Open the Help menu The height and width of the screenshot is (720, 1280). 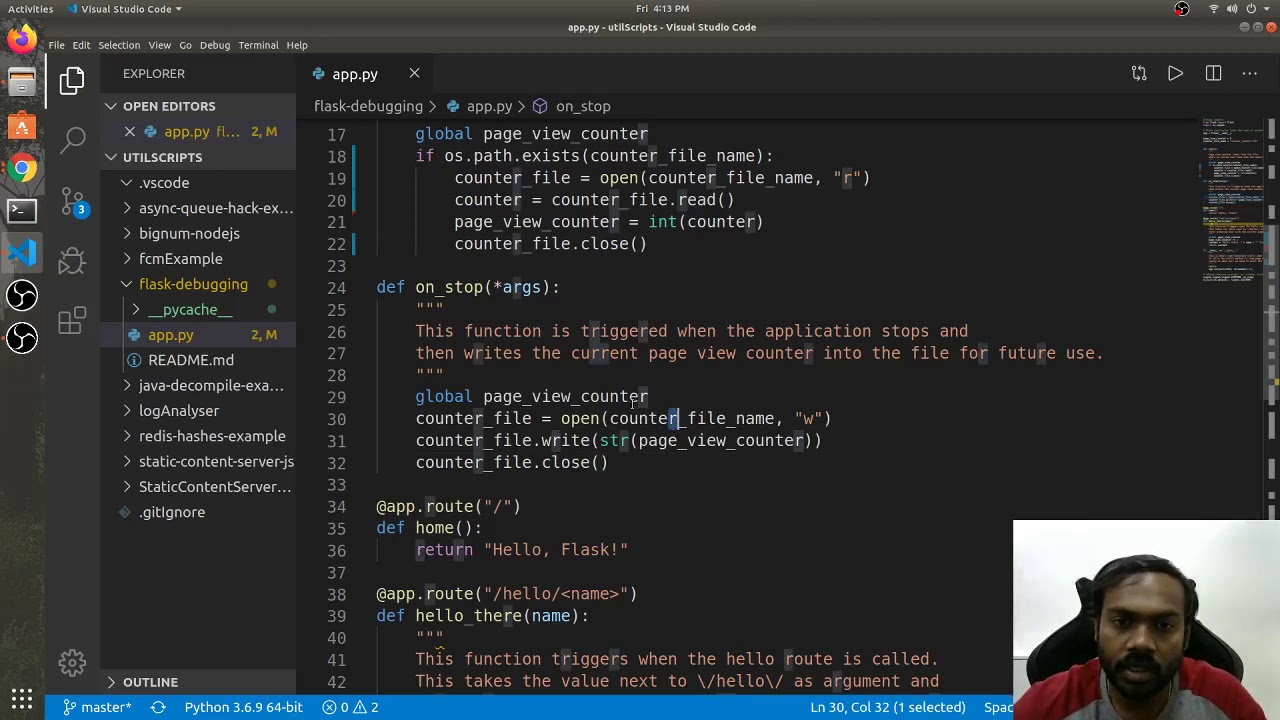pyautogui.click(x=297, y=45)
